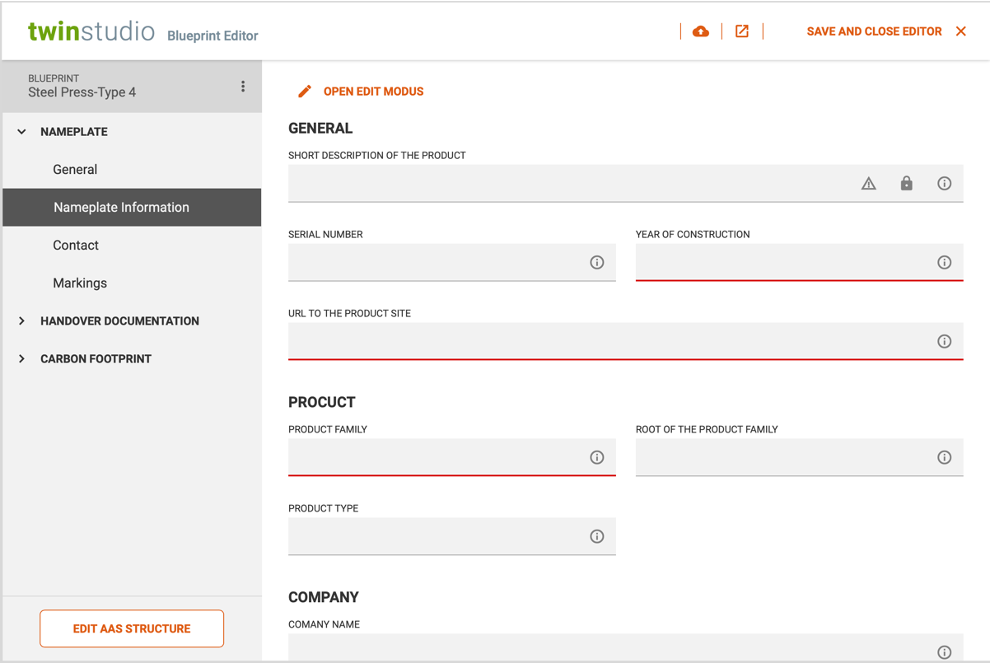Click the X icon beside Save and Close
The width and height of the screenshot is (990, 664).
(x=961, y=31)
